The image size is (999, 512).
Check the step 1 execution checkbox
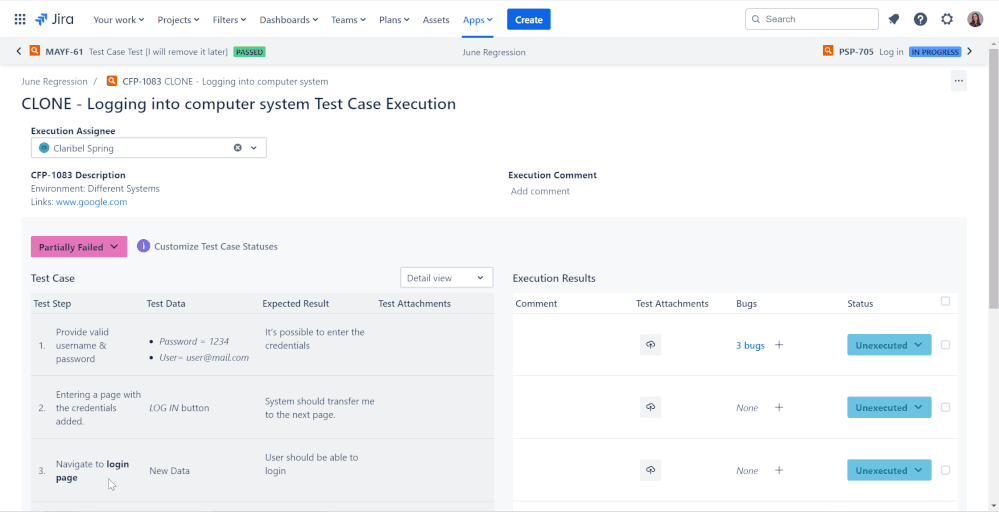click(x=945, y=345)
